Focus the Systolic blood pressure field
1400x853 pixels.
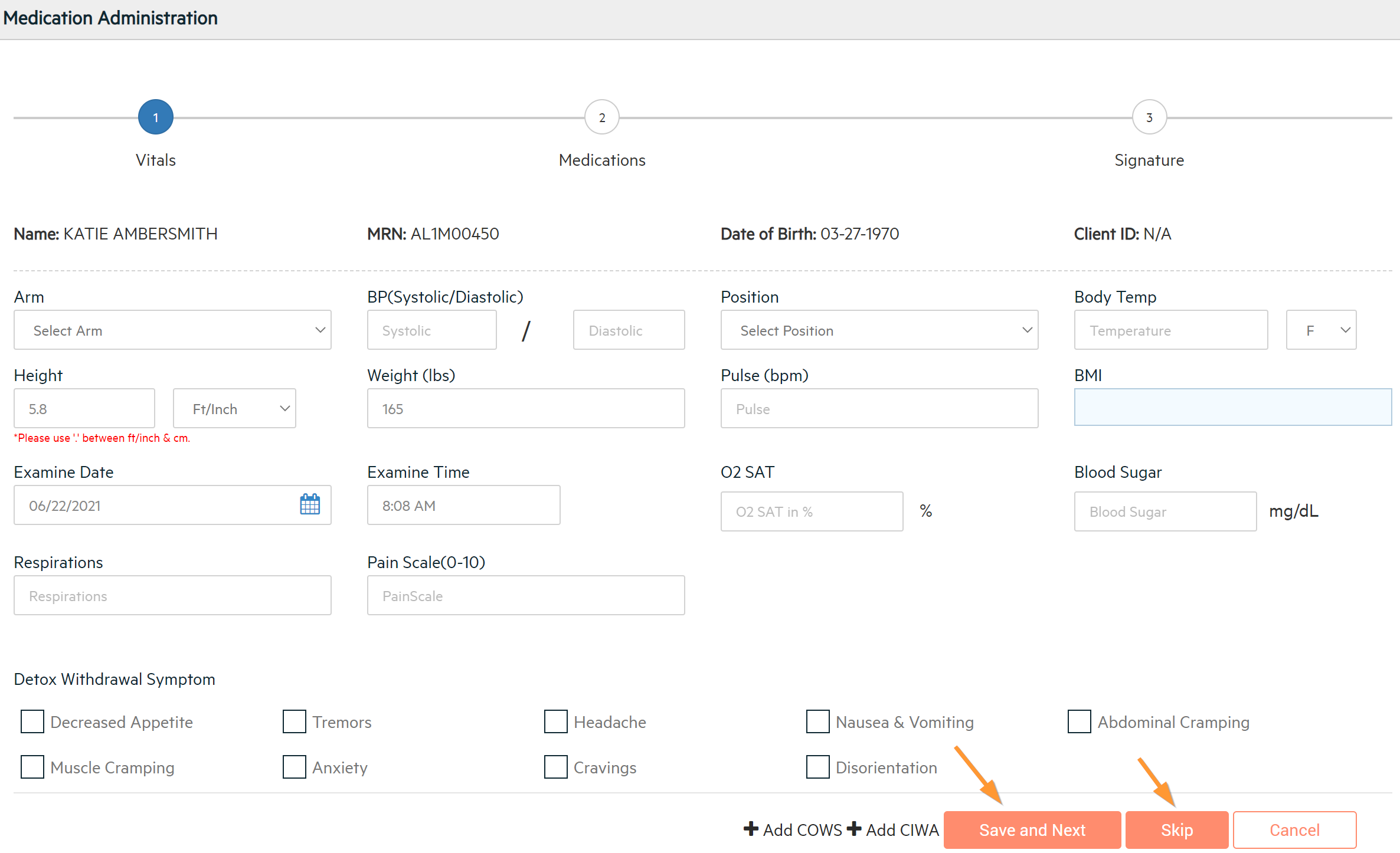tap(431, 330)
